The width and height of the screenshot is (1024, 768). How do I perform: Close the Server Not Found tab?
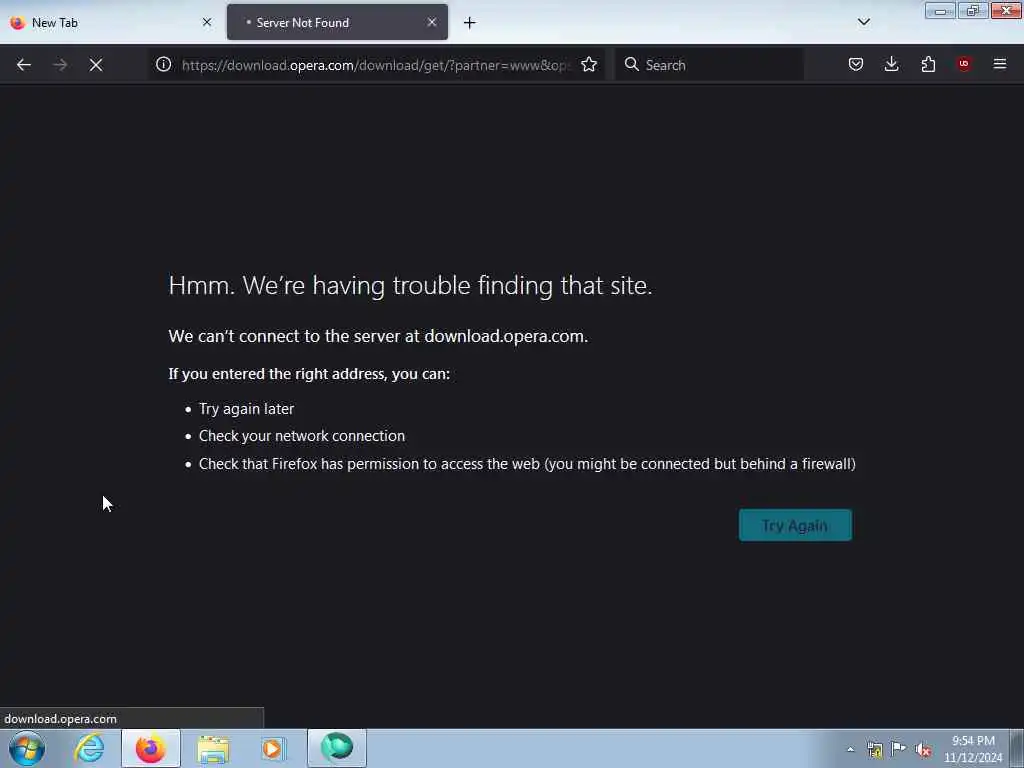432,22
